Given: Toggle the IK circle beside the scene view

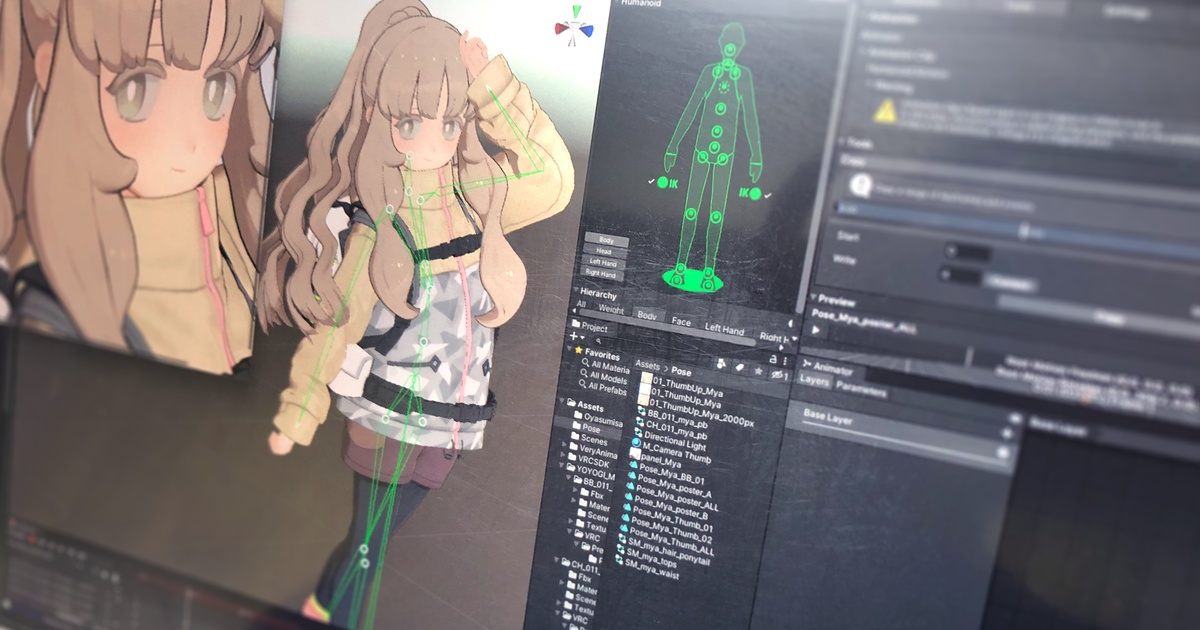Looking at the screenshot, I should 661,184.
